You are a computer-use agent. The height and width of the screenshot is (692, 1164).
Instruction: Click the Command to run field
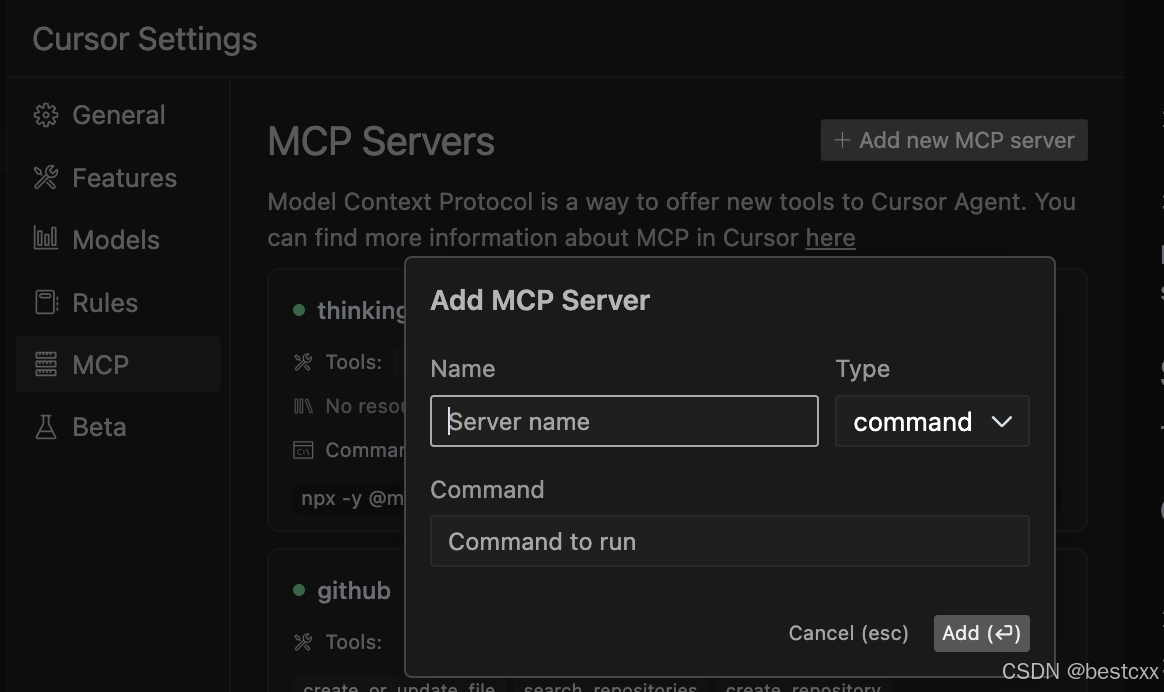click(730, 541)
